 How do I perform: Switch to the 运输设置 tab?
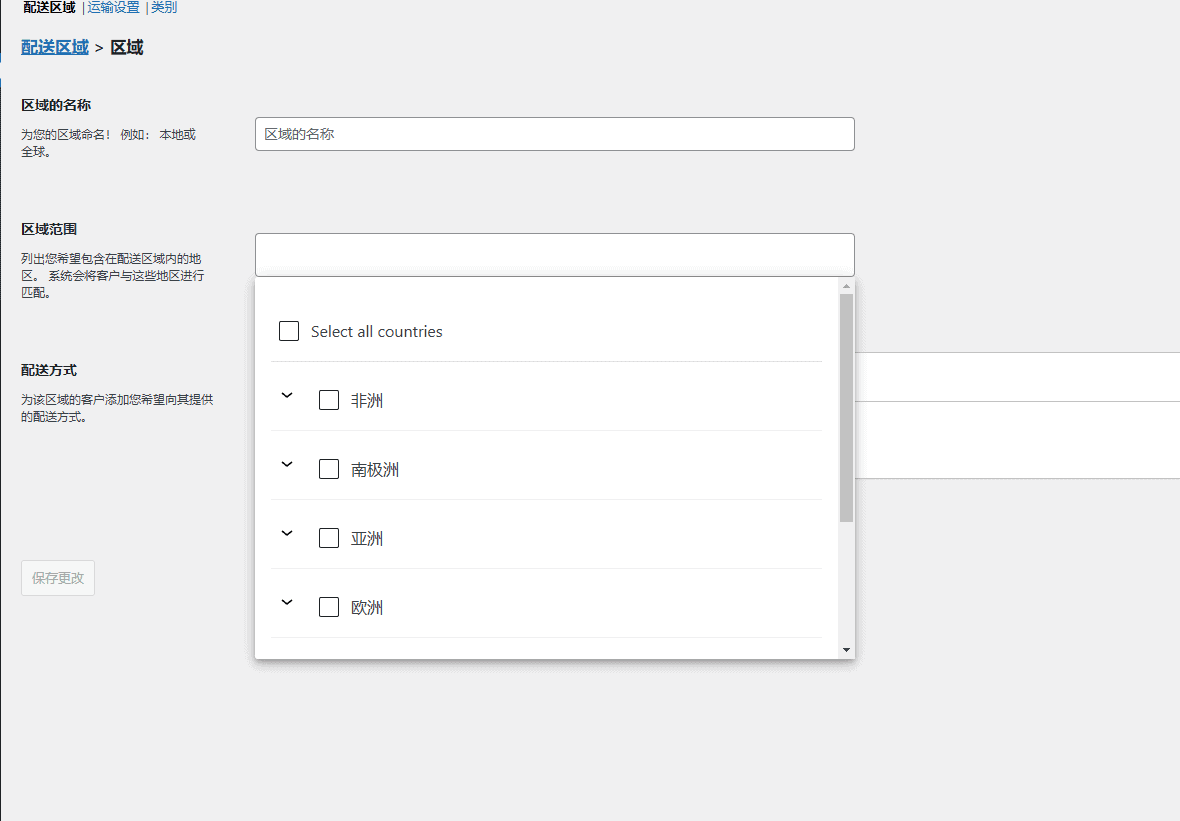coord(113,8)
